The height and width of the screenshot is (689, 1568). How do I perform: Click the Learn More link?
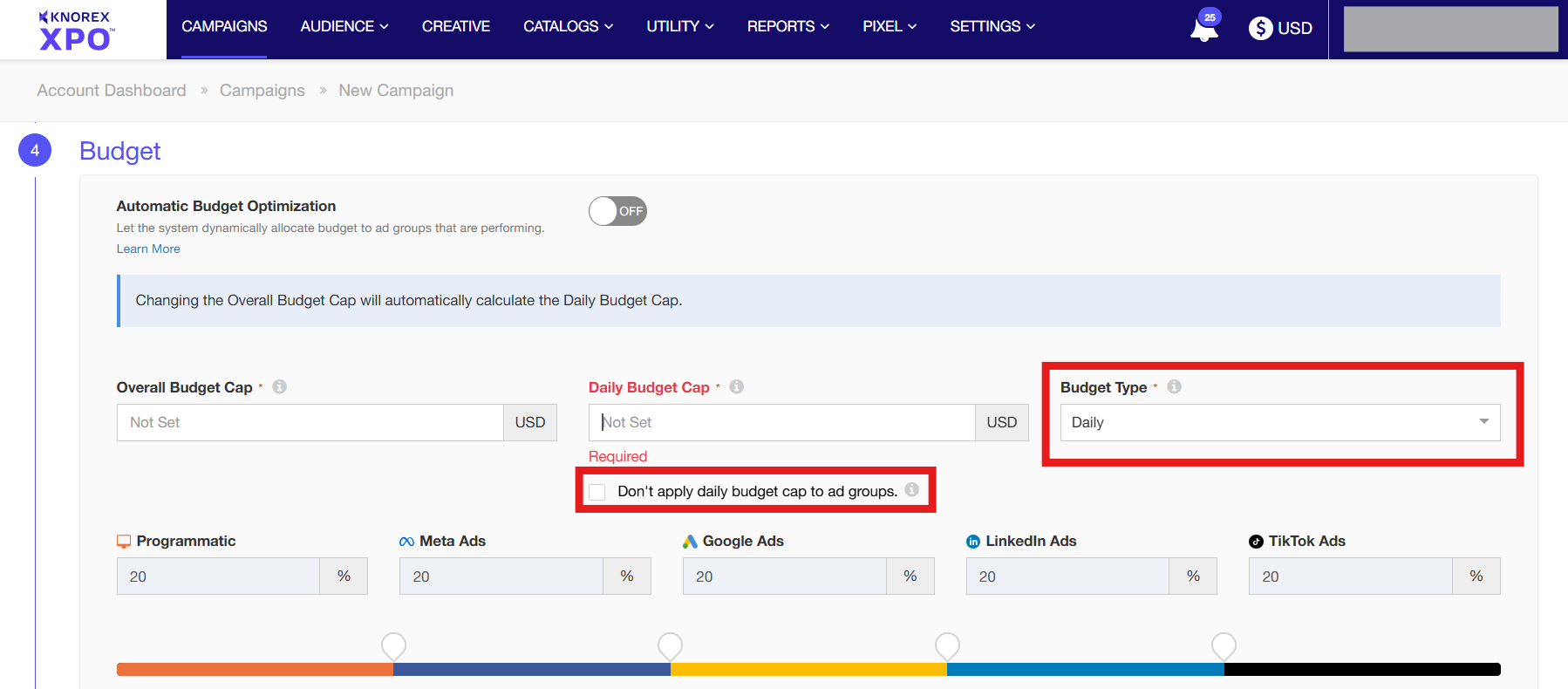[148, 249]
